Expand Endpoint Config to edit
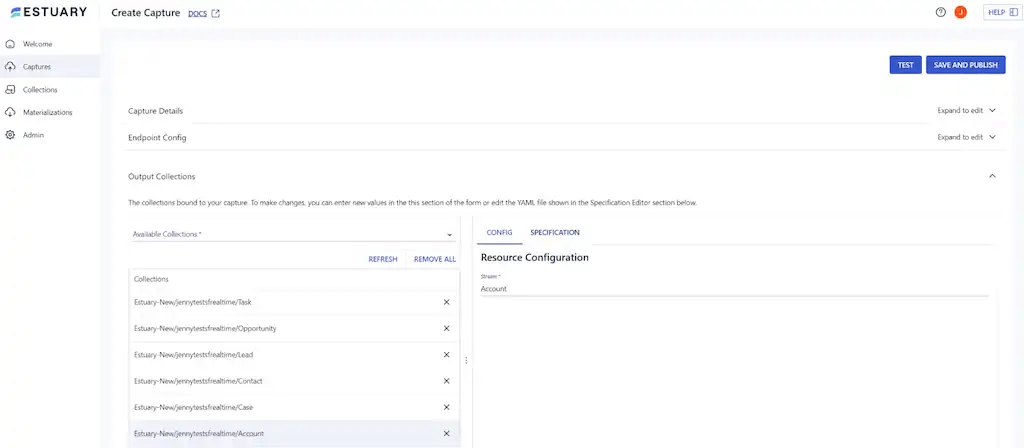This screenshot has width=1024, height=448. [x=967, y=137]
